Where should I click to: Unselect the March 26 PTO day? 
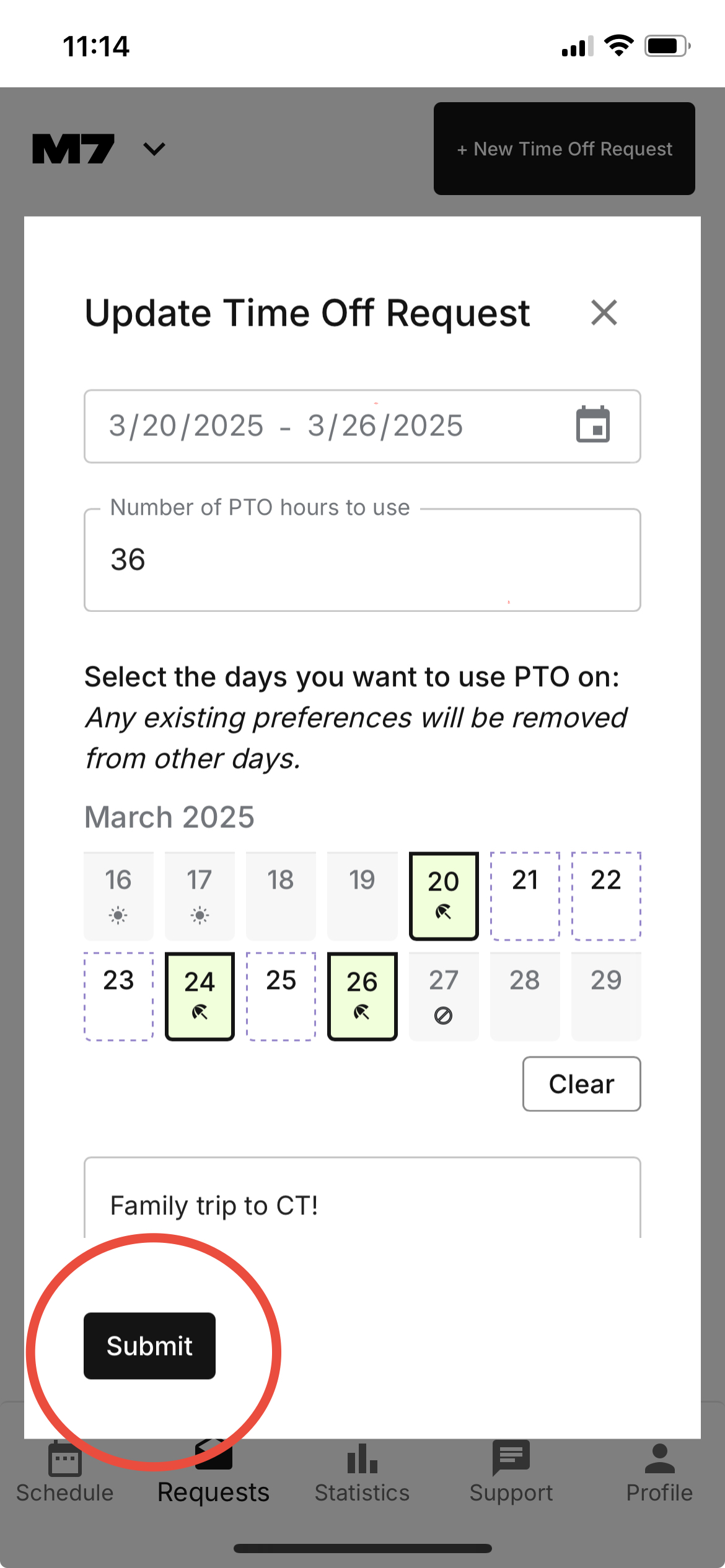coord(362,996)
